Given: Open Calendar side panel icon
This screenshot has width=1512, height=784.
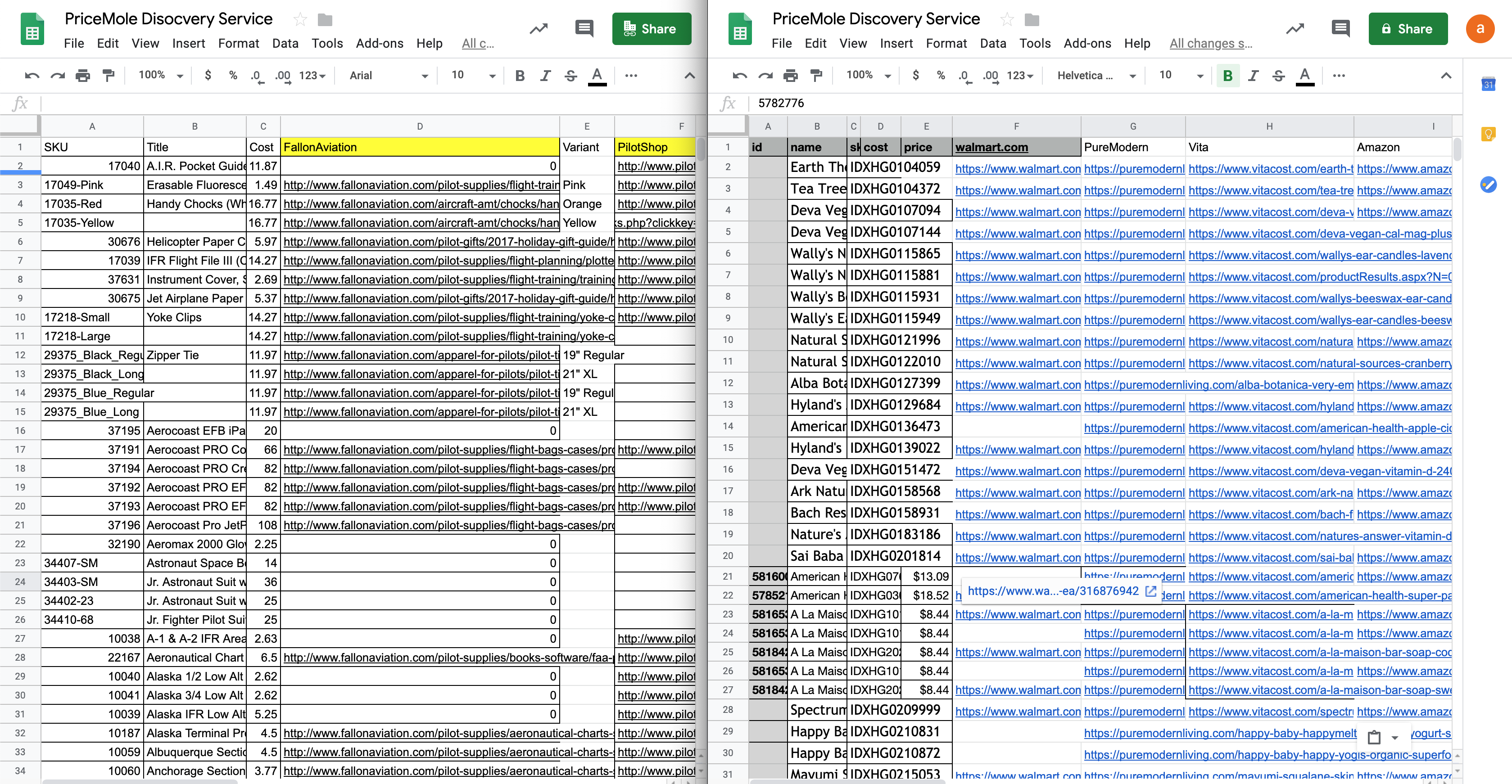Looking at the screenshot, I should [x=1488, y=84].
